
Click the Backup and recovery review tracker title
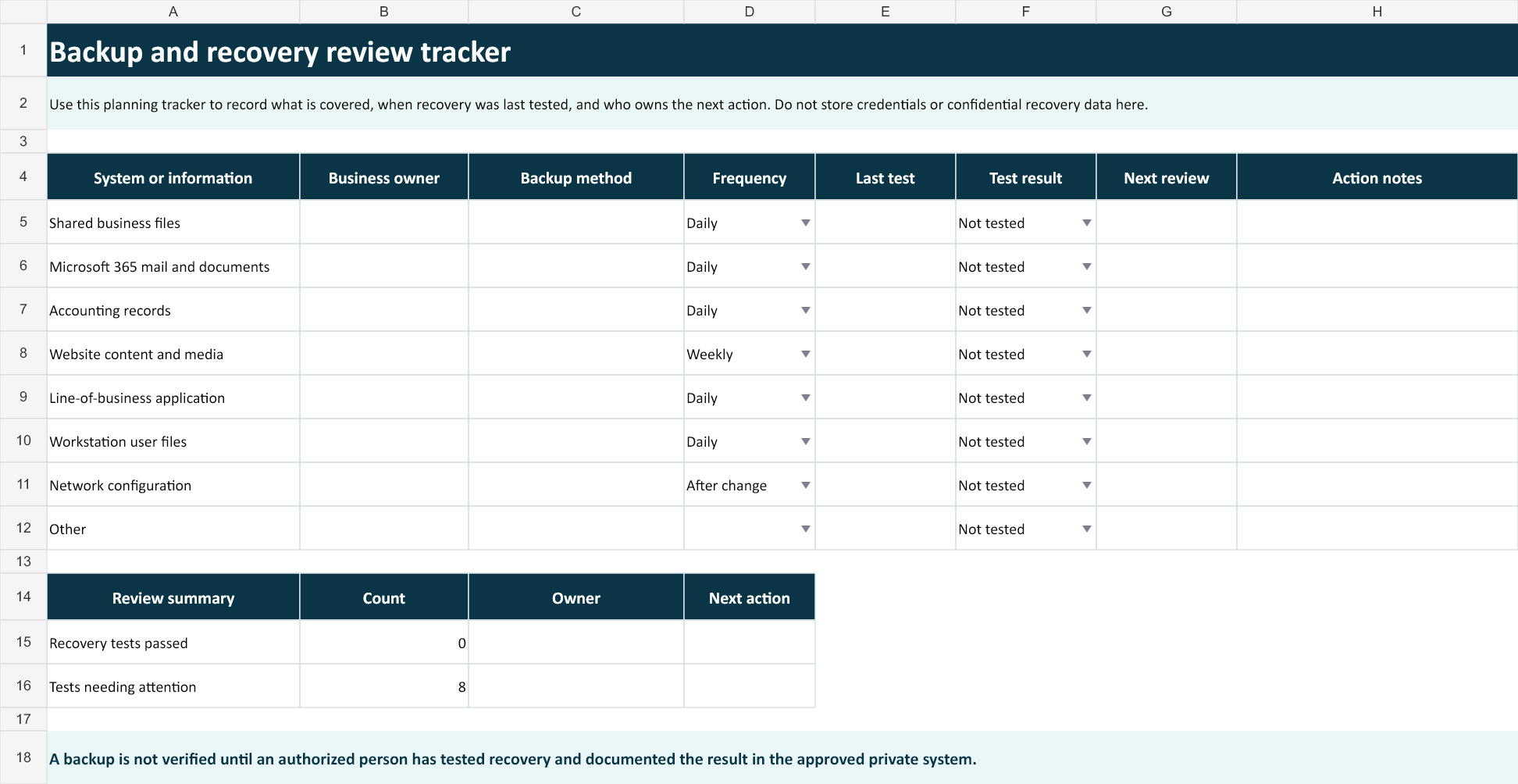tap(280, 52)
